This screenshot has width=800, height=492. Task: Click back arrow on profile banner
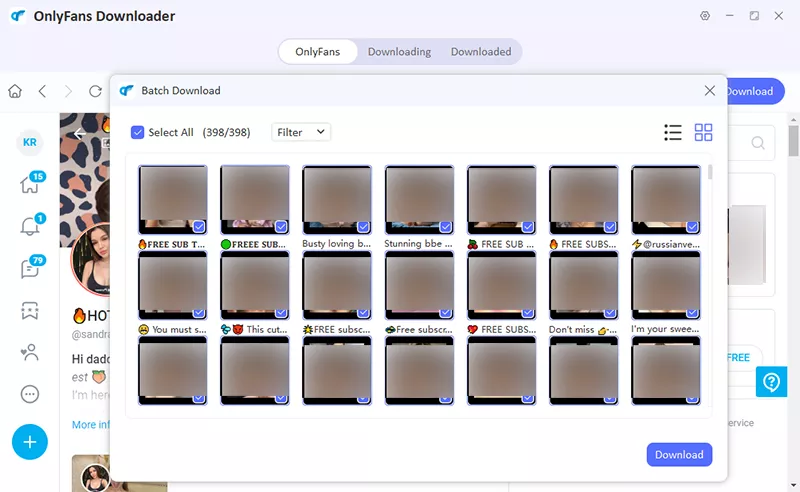click(x=80, y=134)
